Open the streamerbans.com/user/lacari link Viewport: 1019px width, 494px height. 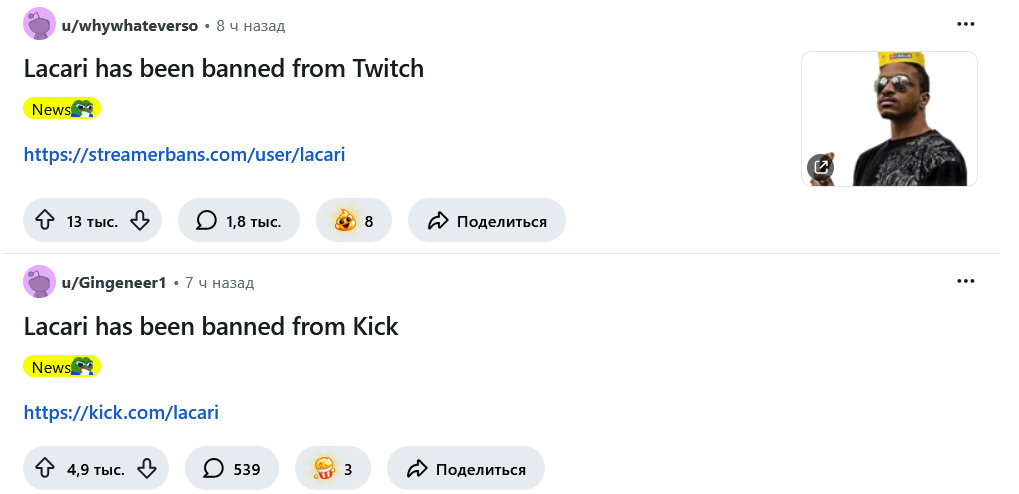[x=184, y=155]
